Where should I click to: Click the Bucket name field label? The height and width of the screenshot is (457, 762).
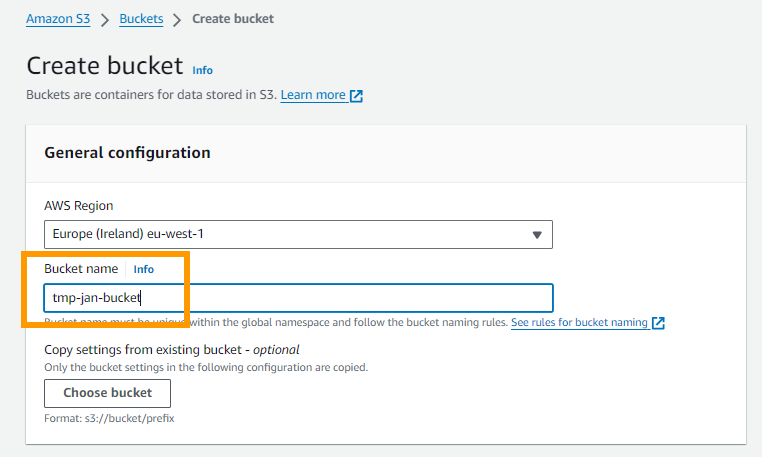coord(80,269)
